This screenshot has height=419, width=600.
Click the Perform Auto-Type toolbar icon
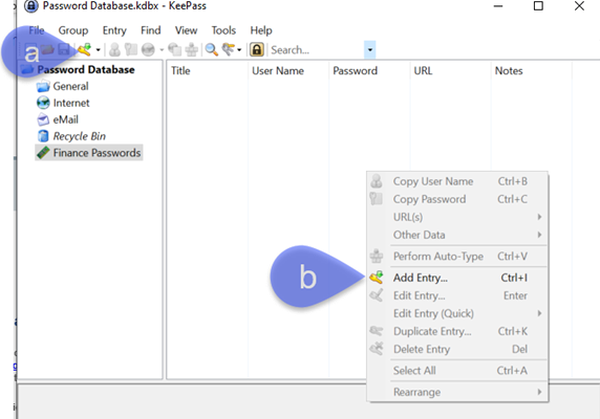point(191,50)
